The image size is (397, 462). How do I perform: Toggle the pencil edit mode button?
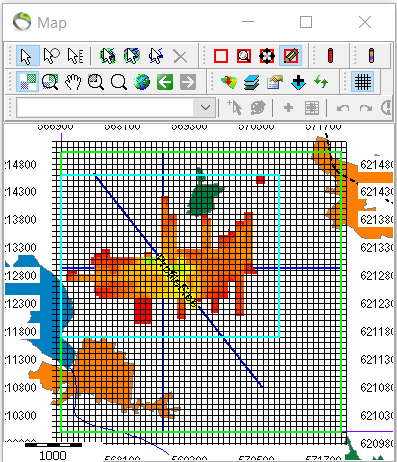tap(290, 56)
